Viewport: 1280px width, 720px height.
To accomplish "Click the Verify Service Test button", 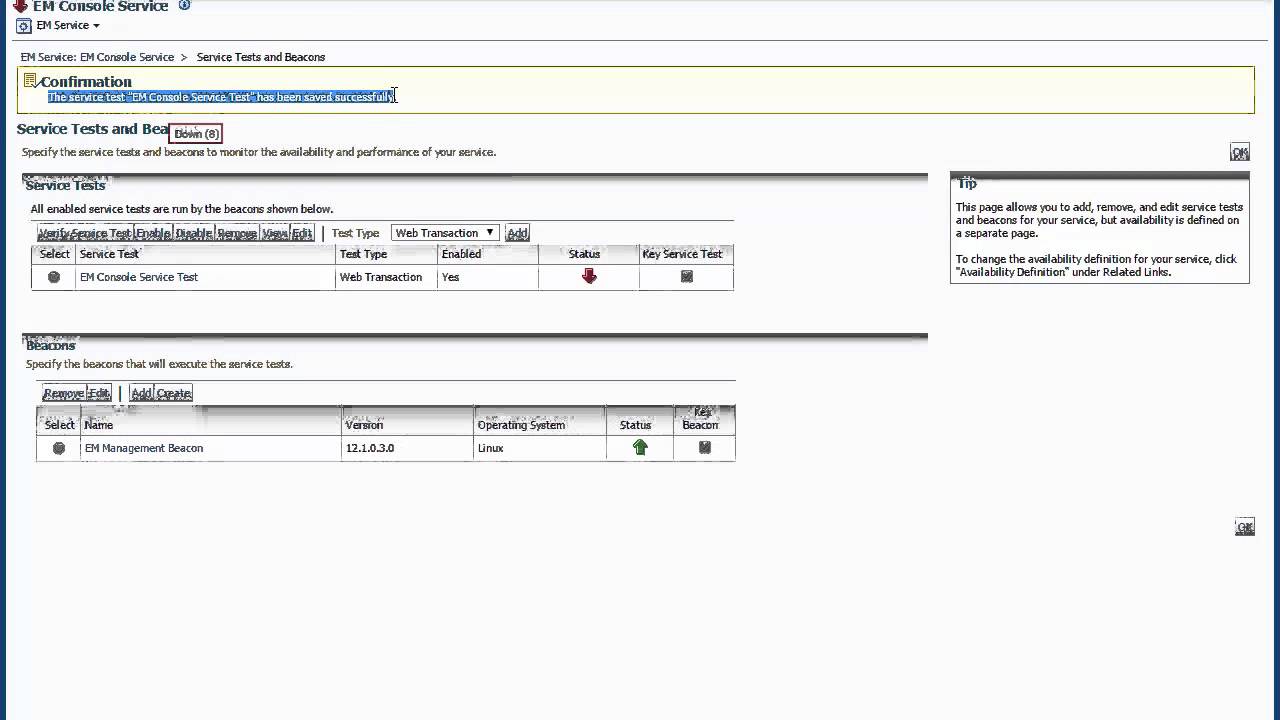I will 85,233.
